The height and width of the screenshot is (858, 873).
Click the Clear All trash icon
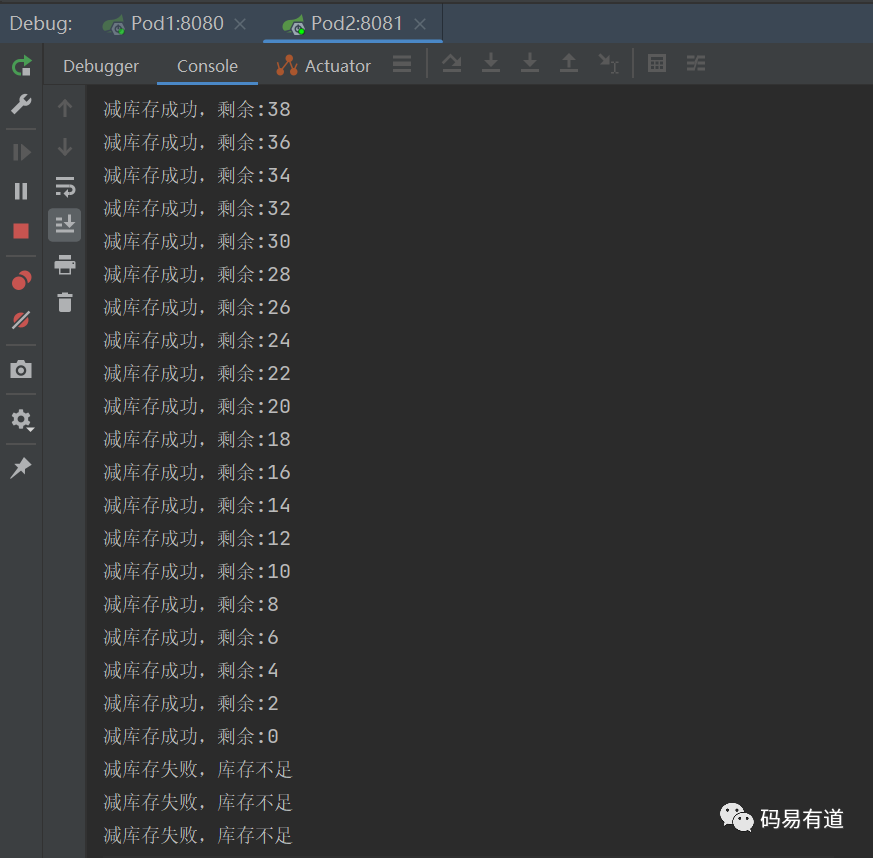click(x=65, y=302)
